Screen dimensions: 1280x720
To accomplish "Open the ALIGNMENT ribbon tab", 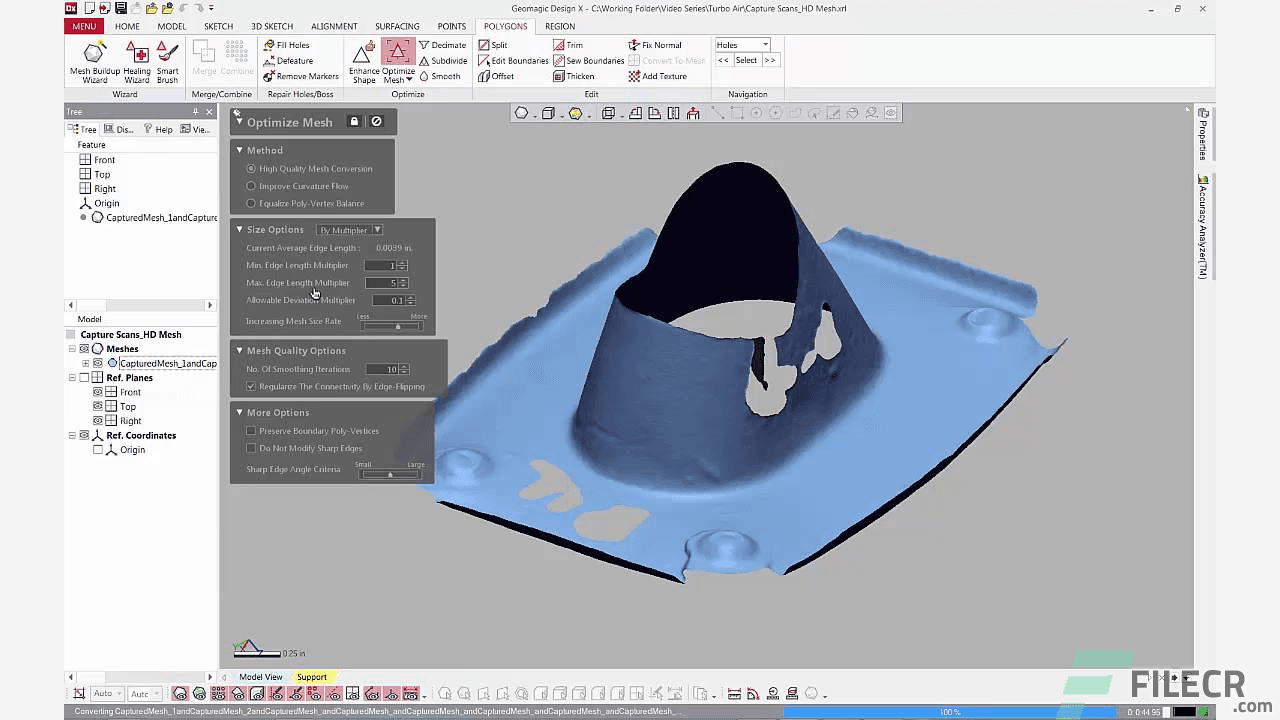I will pyautogui.click(x=334, y=26).
